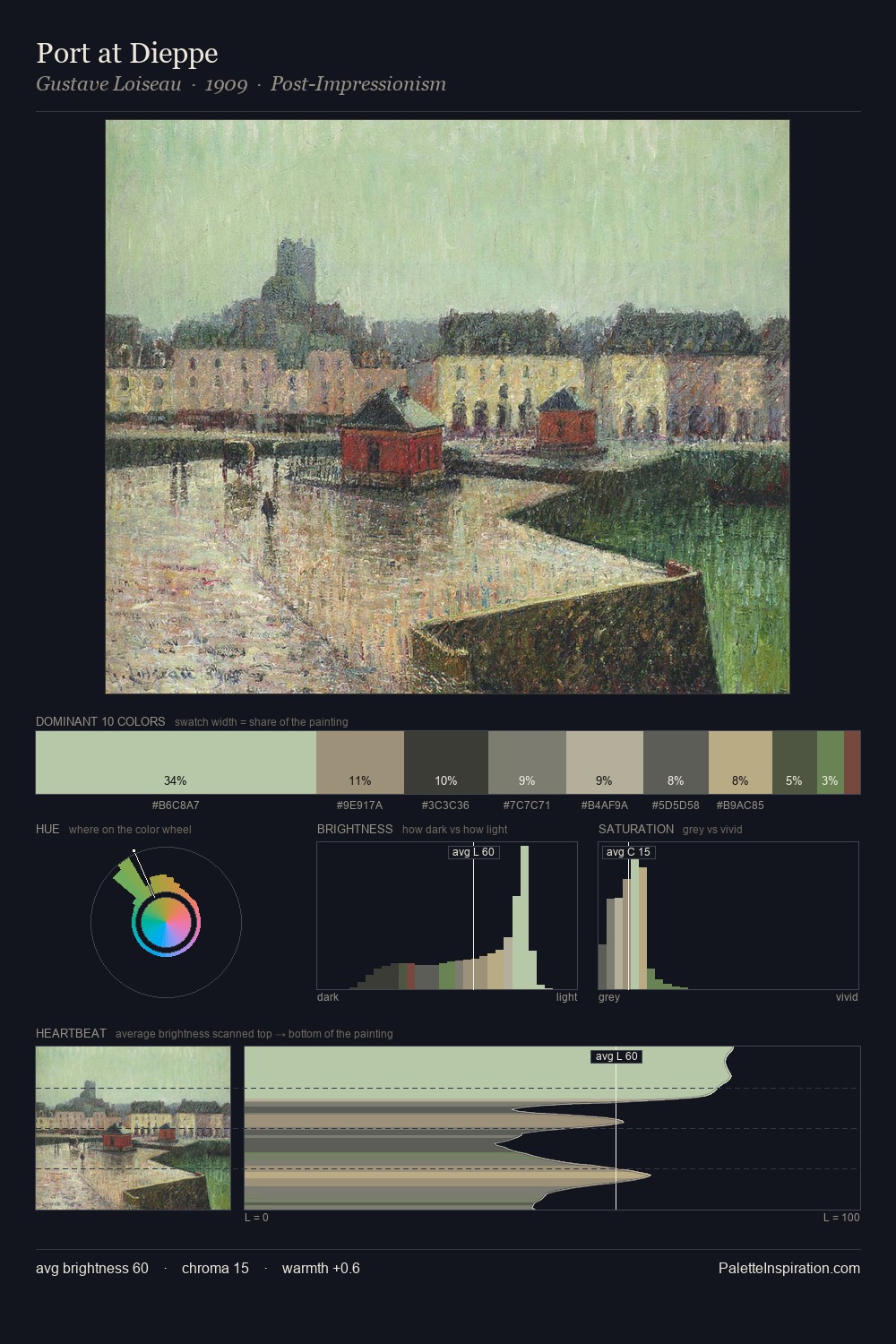Click "how dark vs how light" caption
This screenshot has height=1344, width=896.
tap(455, 830)
